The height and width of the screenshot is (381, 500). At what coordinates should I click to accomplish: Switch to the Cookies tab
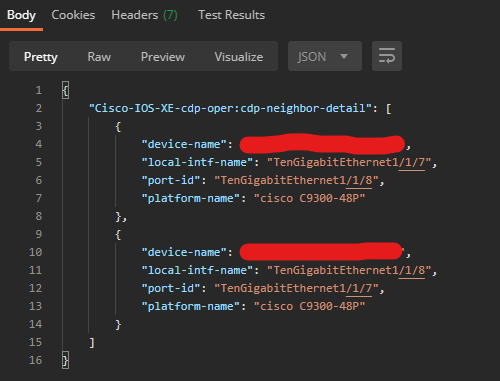73,15
